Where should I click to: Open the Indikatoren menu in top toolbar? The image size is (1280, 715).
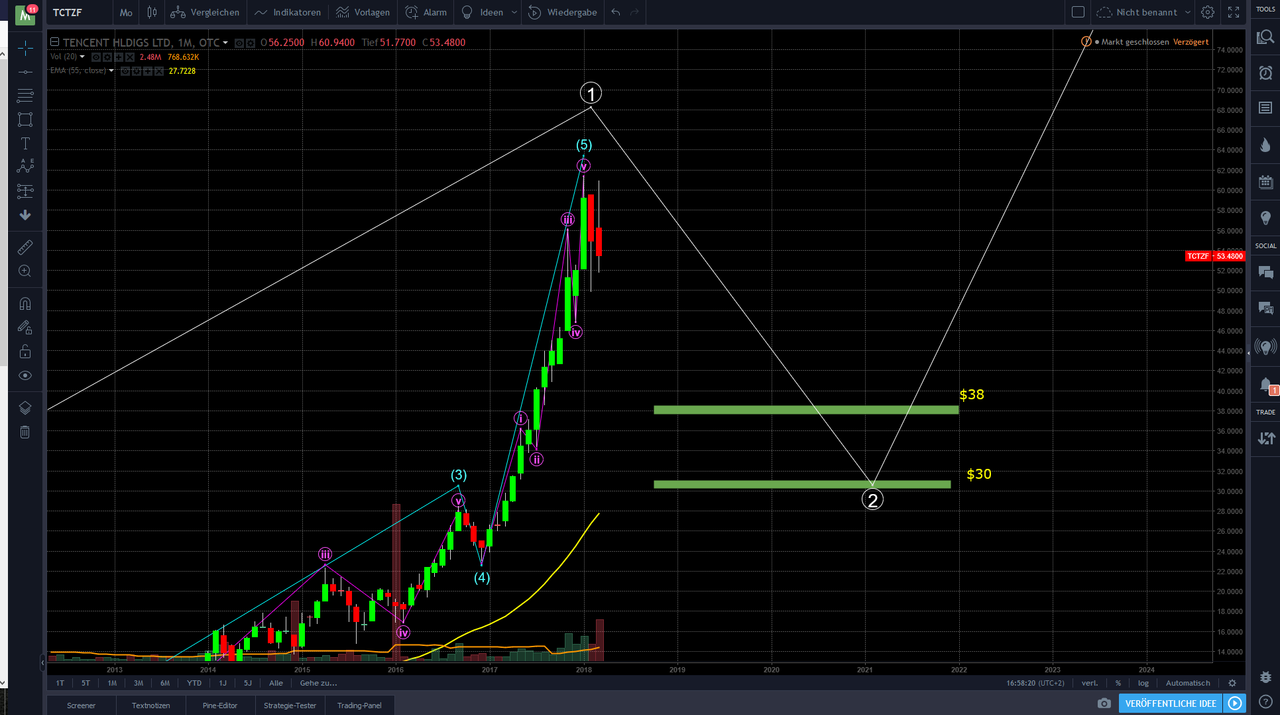[288, 12]
